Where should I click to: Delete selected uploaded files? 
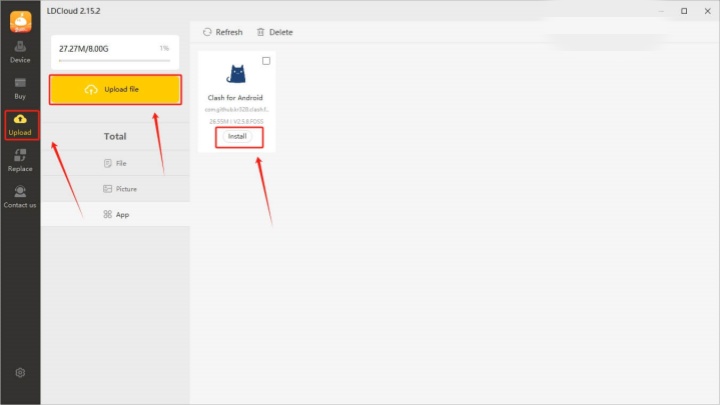[x=275, y=32]
